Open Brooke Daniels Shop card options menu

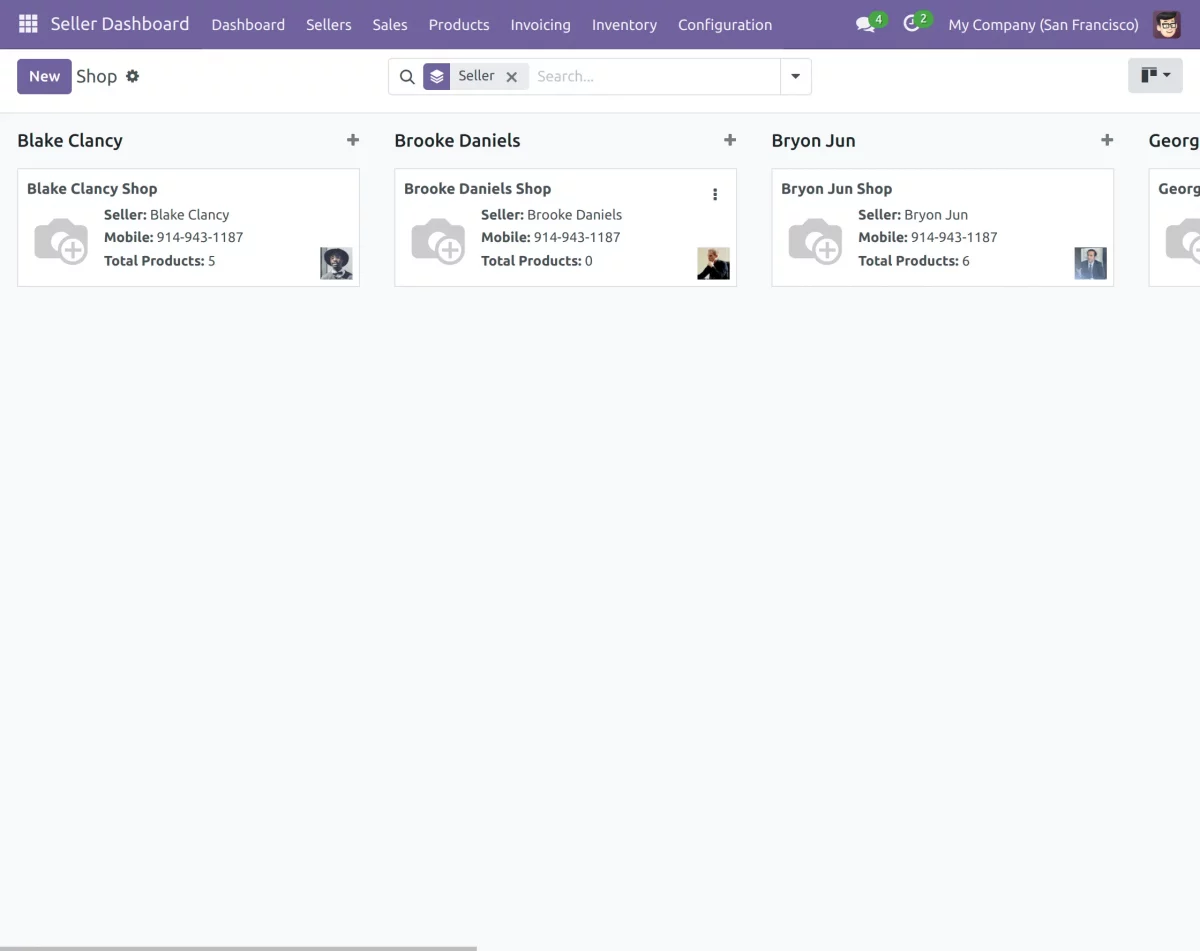(x=715, y=194)
